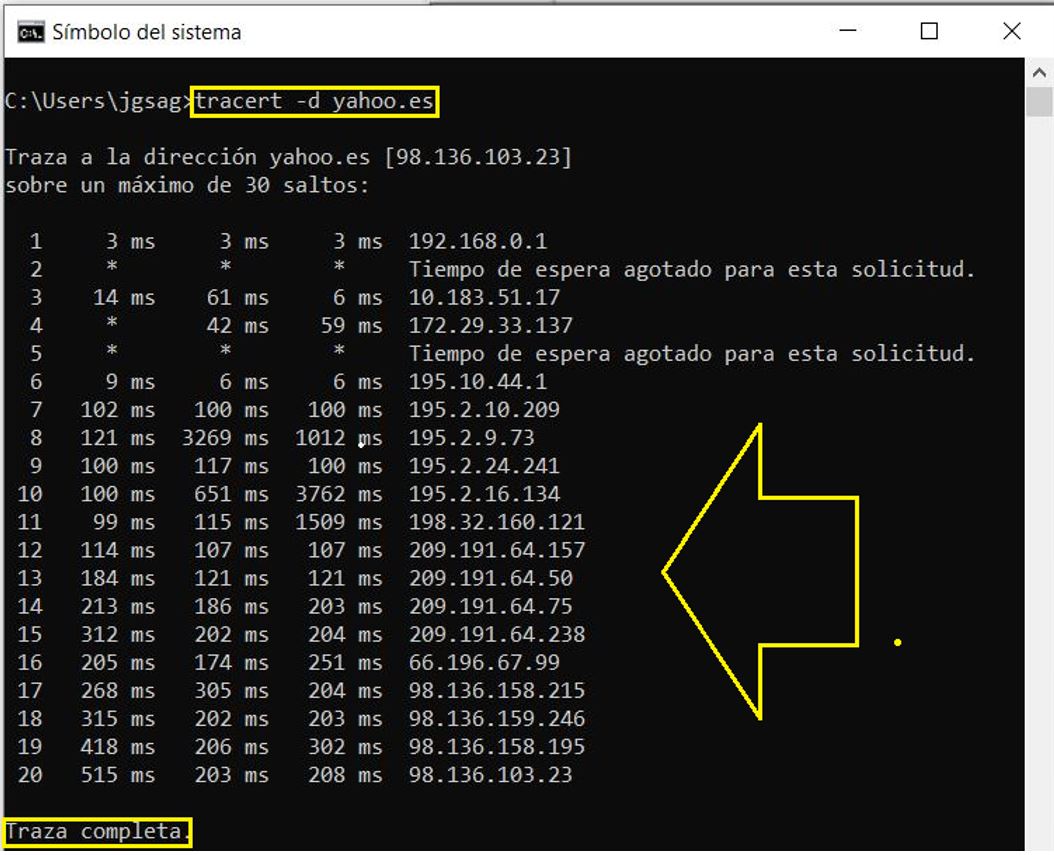The image size is (1054, 855).
Task: Click hop 18 address 98.136.159.246
Action: (x=497, y=719)
